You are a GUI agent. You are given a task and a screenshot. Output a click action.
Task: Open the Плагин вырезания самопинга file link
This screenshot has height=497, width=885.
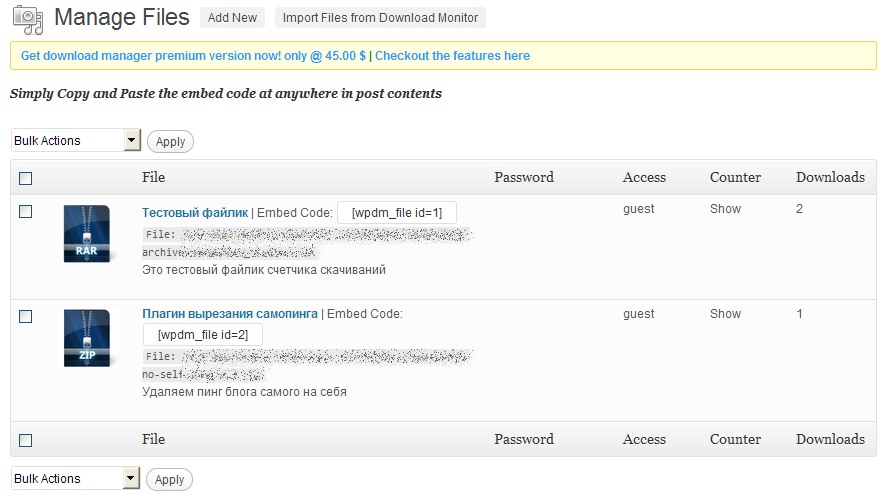[230, 313]
